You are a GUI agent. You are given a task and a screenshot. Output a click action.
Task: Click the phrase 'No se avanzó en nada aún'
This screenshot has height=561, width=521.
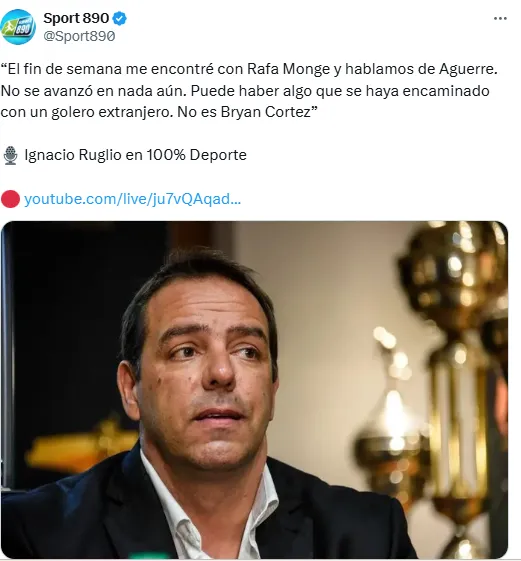tap(93, 91)
